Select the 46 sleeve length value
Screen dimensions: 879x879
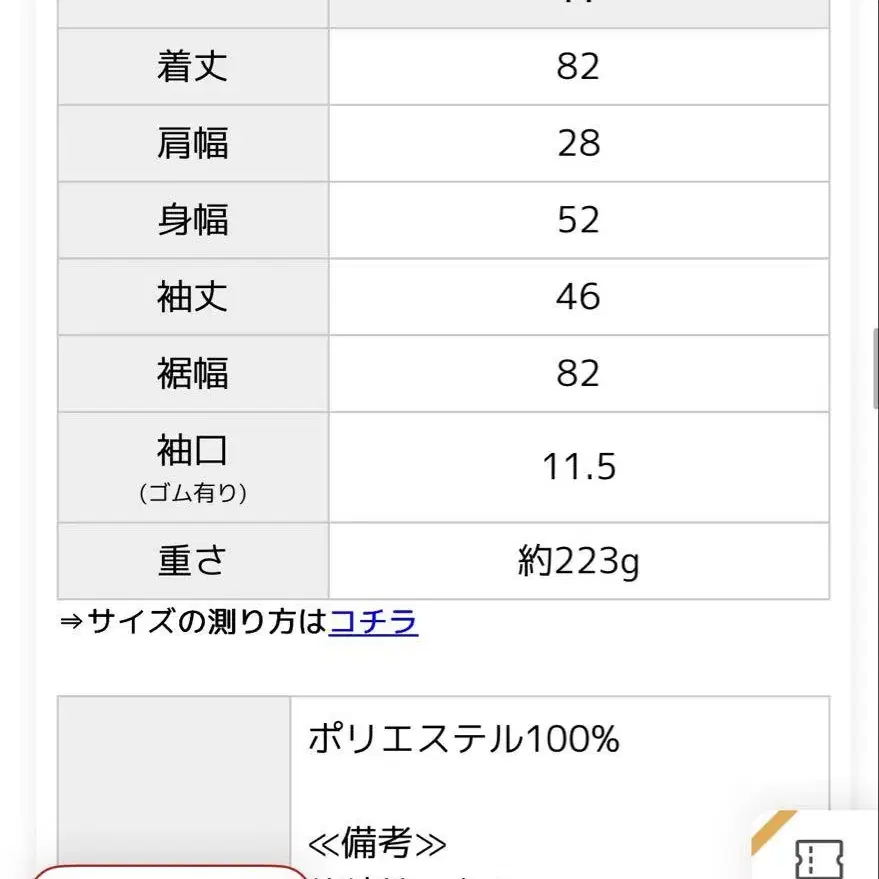[x=578, y=297]
